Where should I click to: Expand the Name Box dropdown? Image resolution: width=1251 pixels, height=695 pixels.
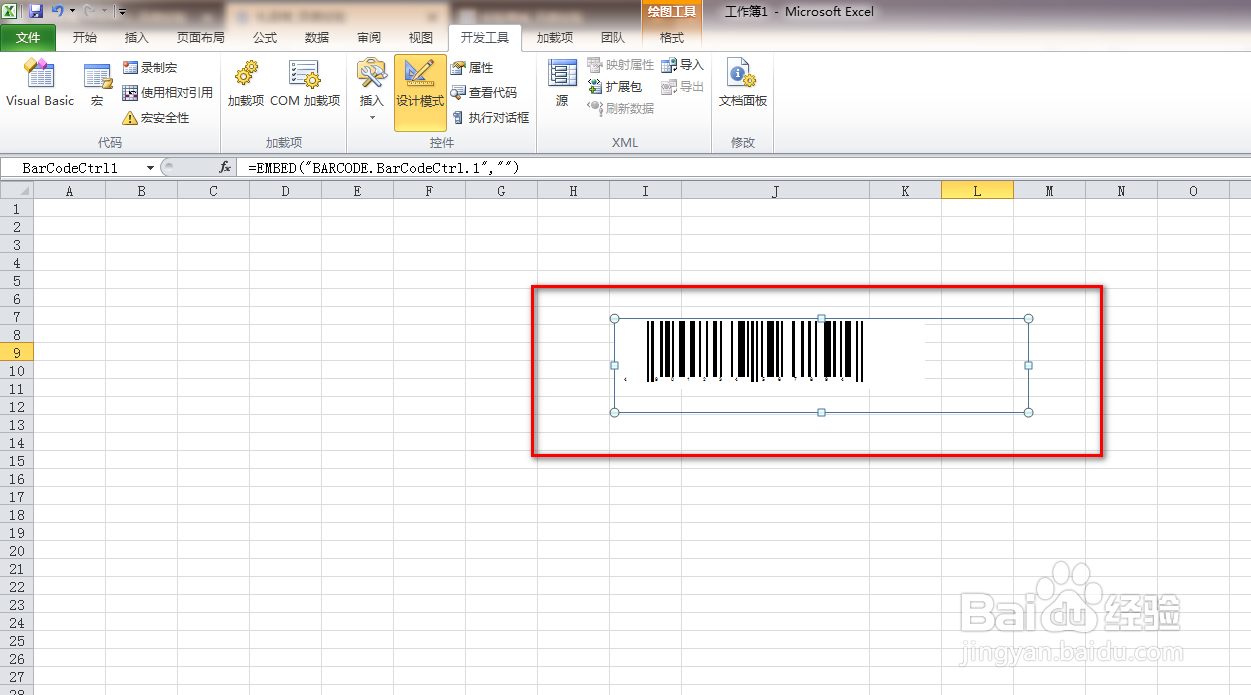coord(150,168)
